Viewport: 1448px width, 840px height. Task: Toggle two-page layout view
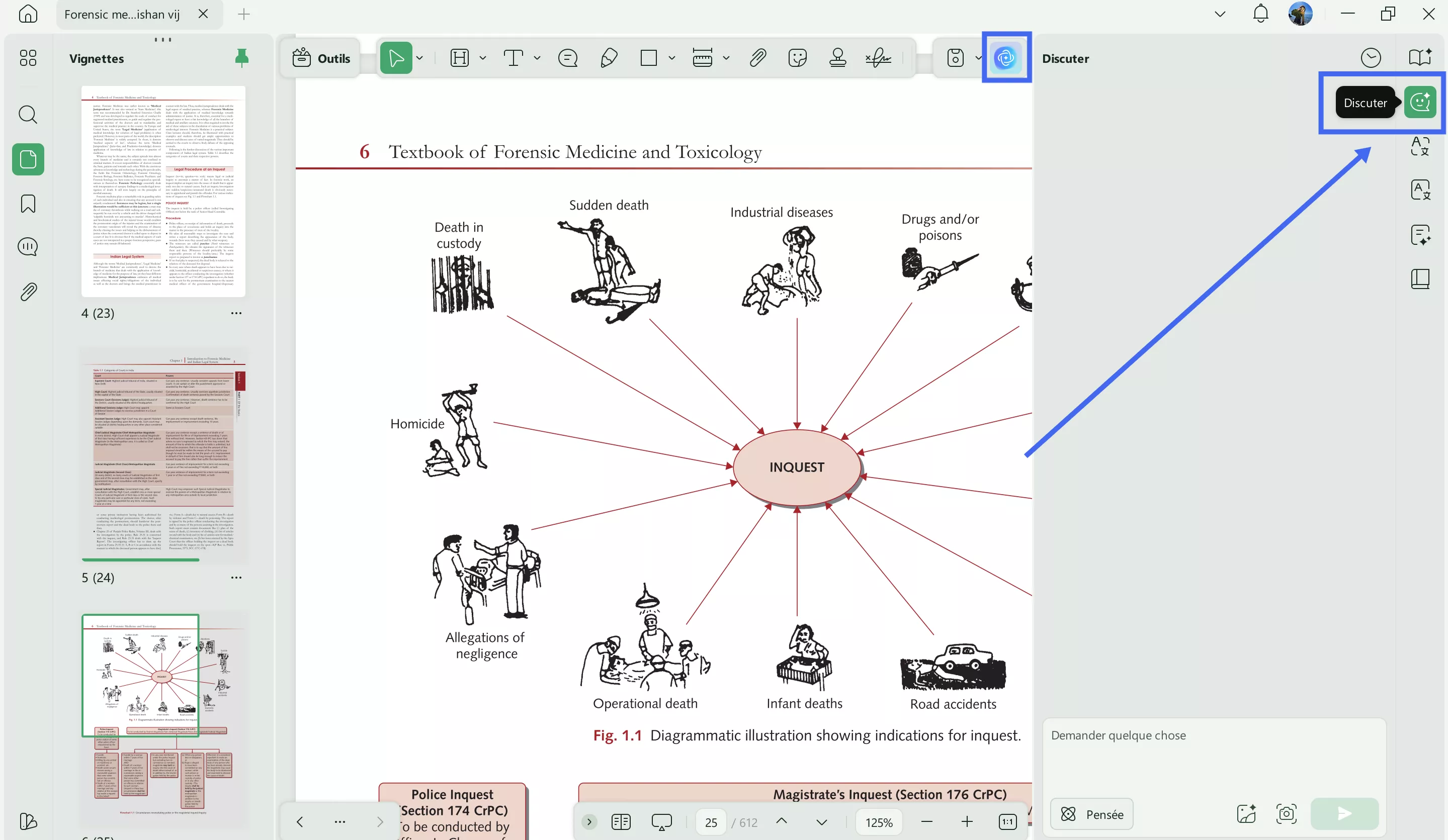coord(621,821)
